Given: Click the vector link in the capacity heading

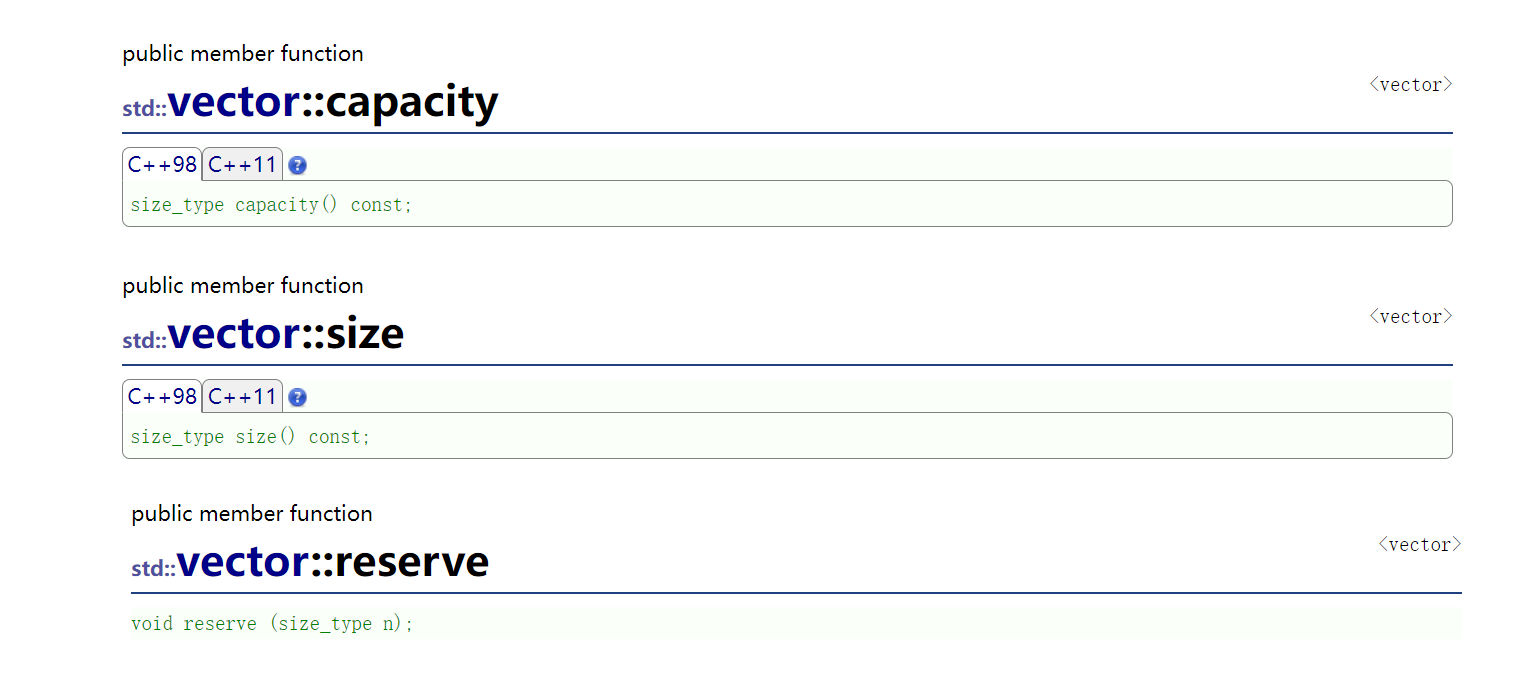Looking at the screenshot, I should (x=234, y=102).
